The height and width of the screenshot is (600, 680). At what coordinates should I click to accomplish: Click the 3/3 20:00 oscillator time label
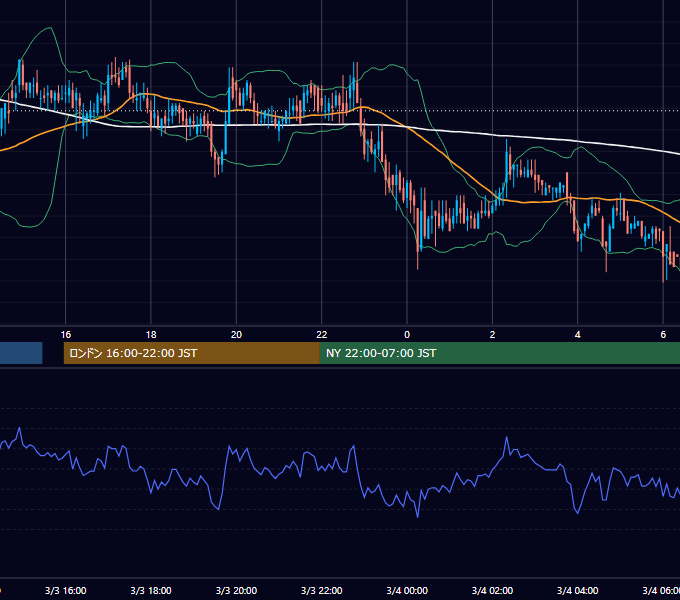pyautogui.click(x=236, y=590)
